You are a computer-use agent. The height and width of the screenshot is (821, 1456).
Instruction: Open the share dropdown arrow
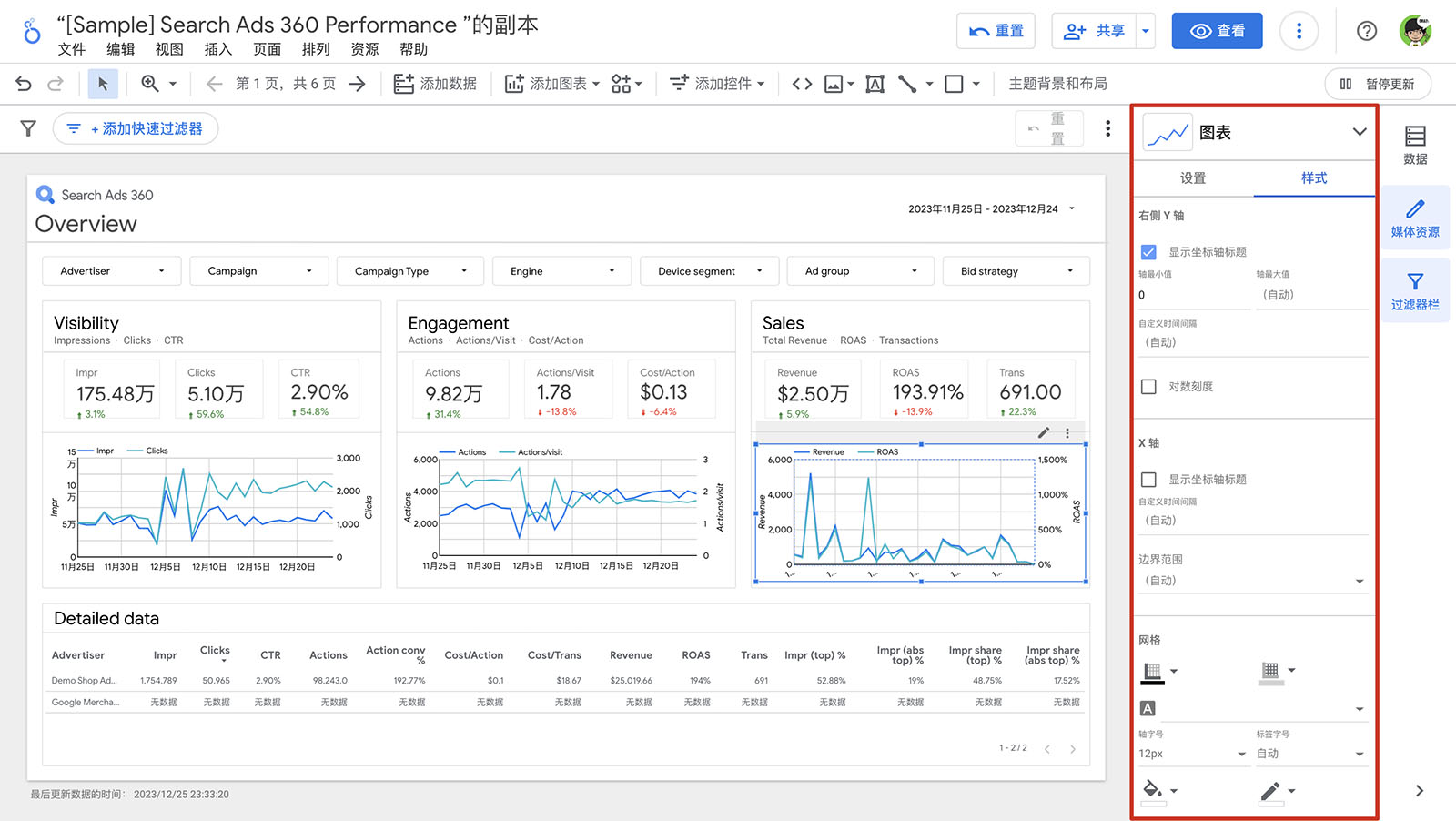tap(1146, 31)
